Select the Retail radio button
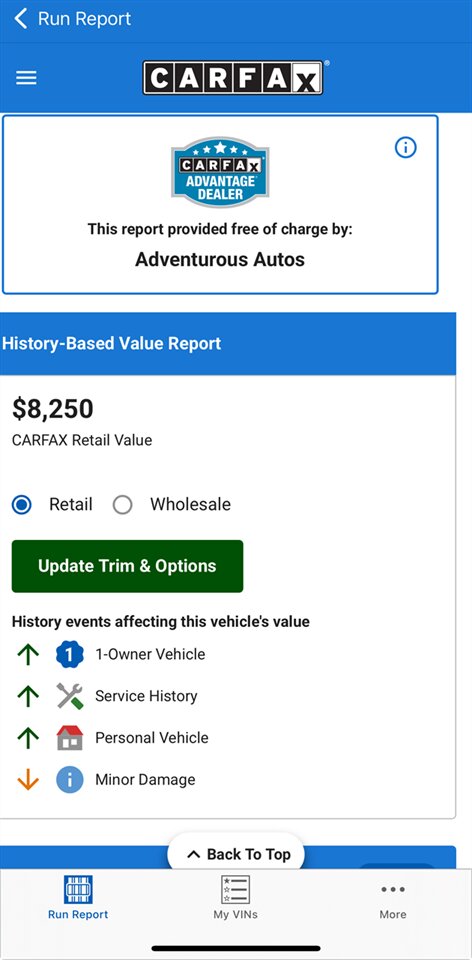The image size is (472, 960). pos(22,505)
